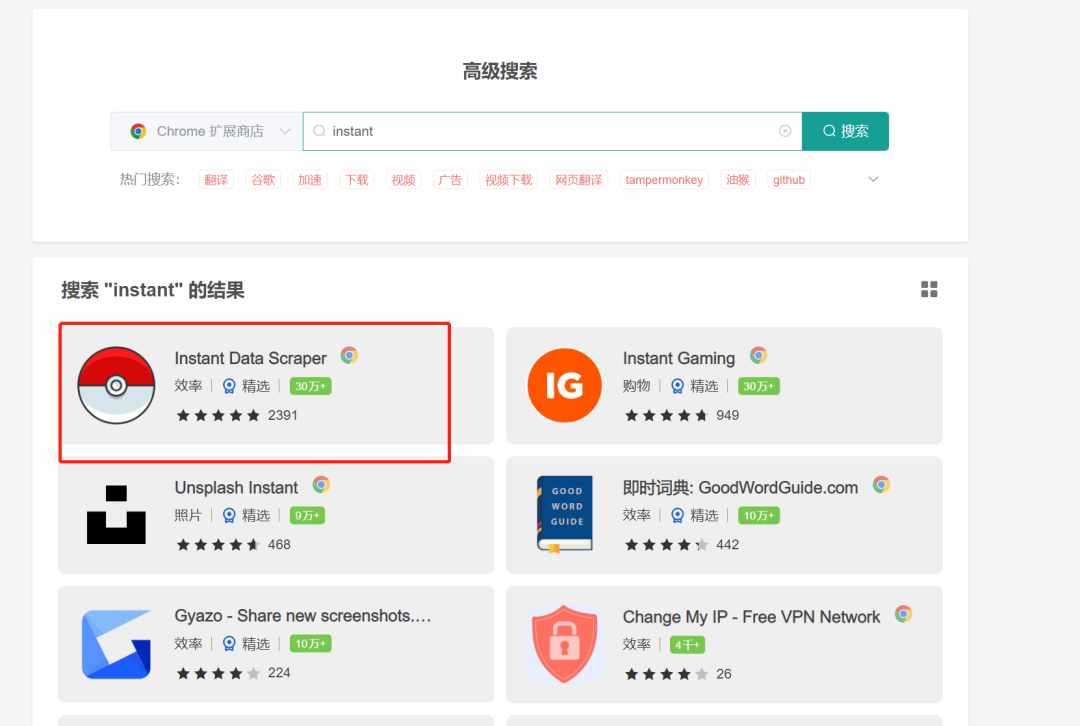Clear the search field with the circle icon

point(785,131)
